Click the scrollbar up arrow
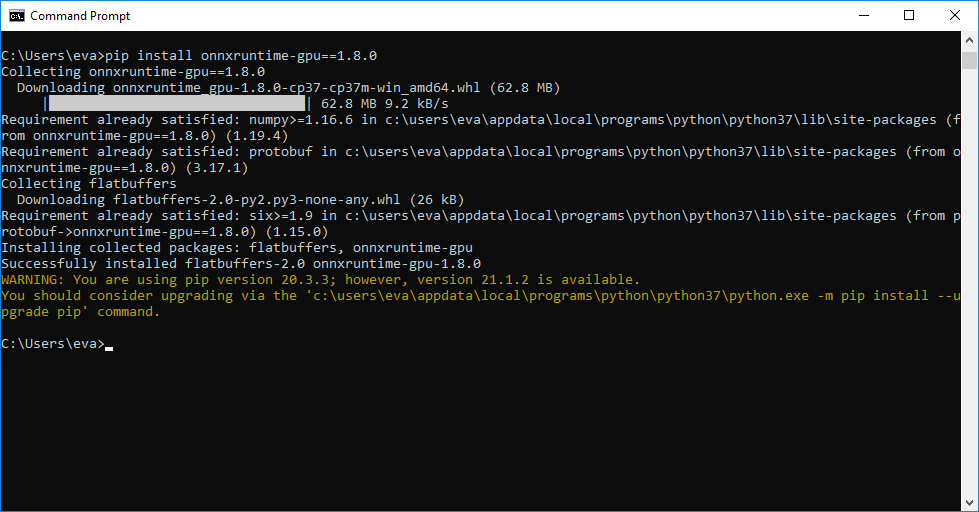This screenshot has height=512, width=979. (969, 41)
